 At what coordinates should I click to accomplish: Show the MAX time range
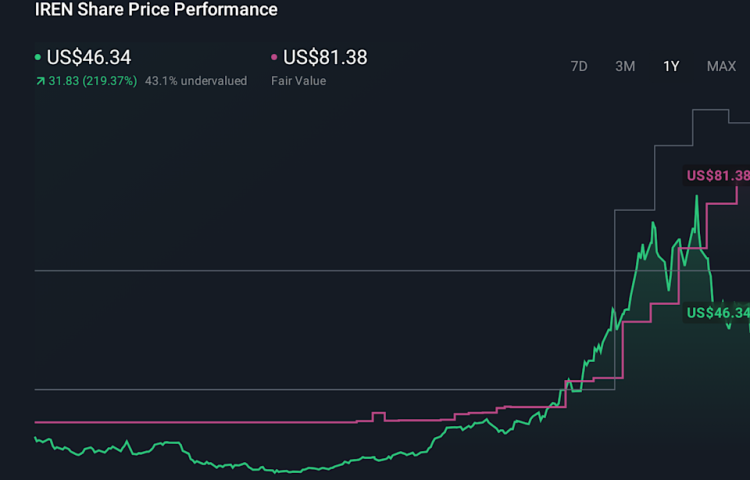pos(721,66)
